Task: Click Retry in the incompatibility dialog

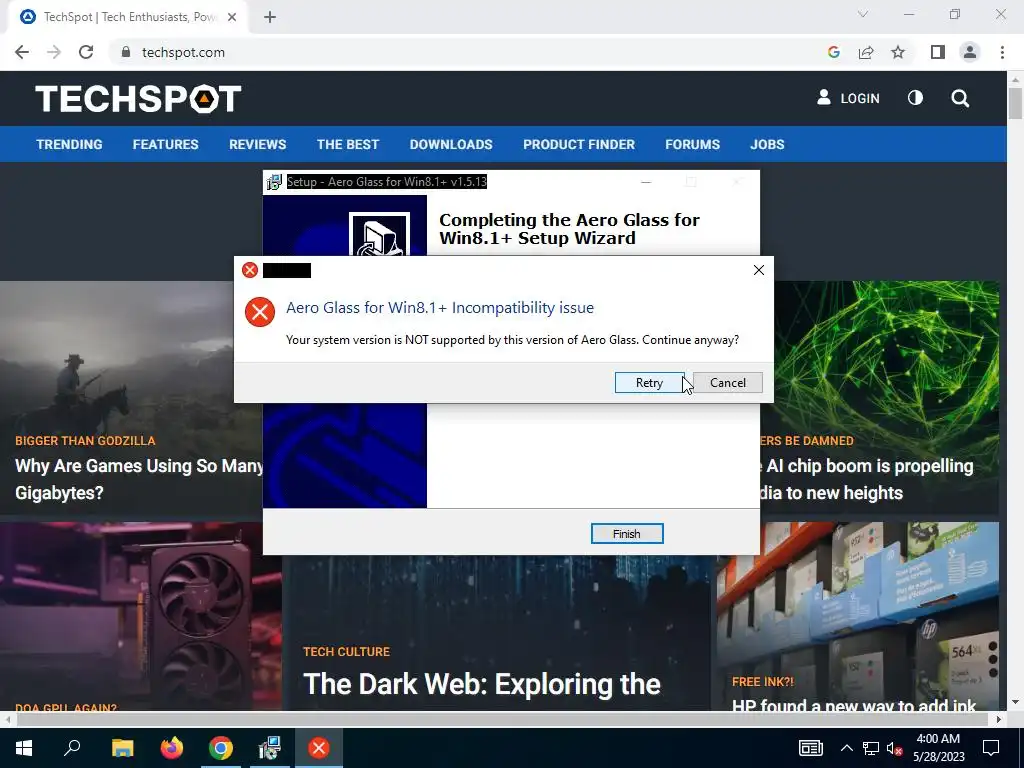Action: [649, 383]
